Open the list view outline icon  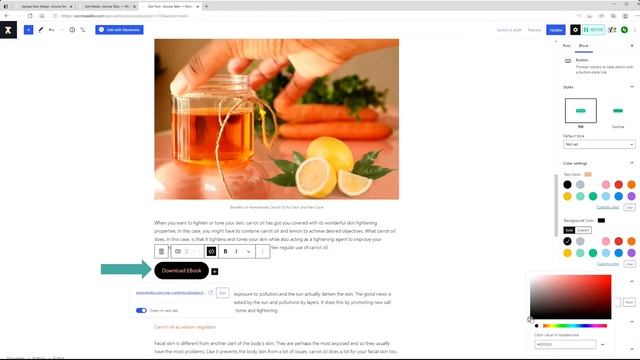pos(83,30)
